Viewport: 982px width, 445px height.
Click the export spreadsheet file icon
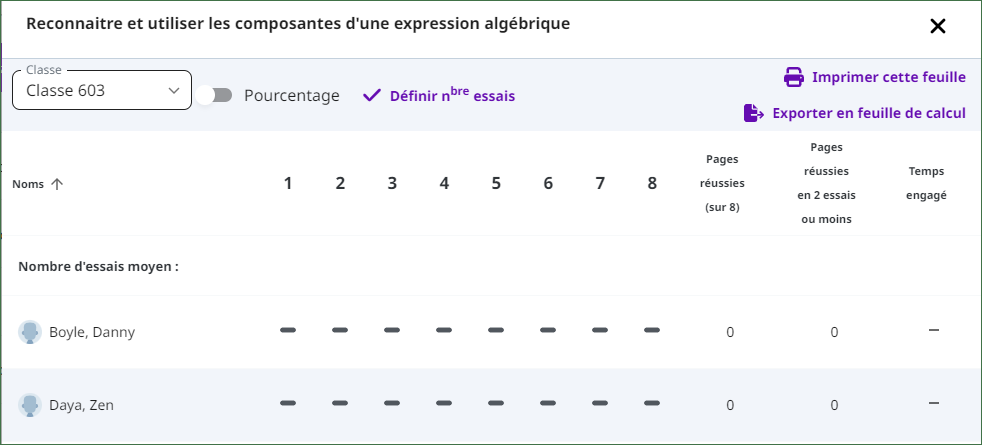[x=753, y=113]
